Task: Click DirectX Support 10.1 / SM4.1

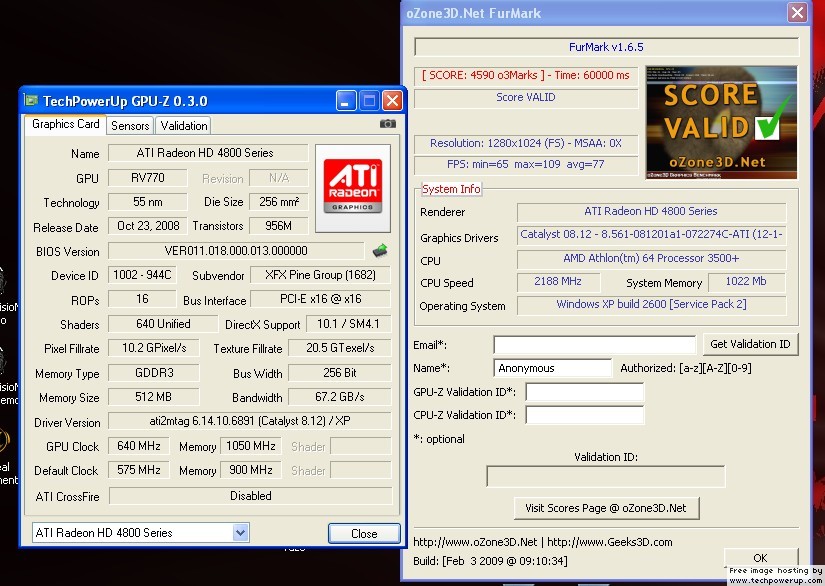Action: (348, 324)
